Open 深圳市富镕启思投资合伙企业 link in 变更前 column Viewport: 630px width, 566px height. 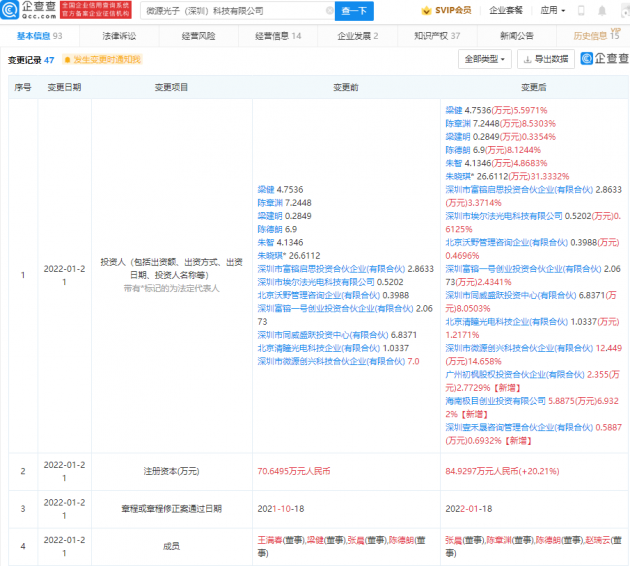[331, 269]
